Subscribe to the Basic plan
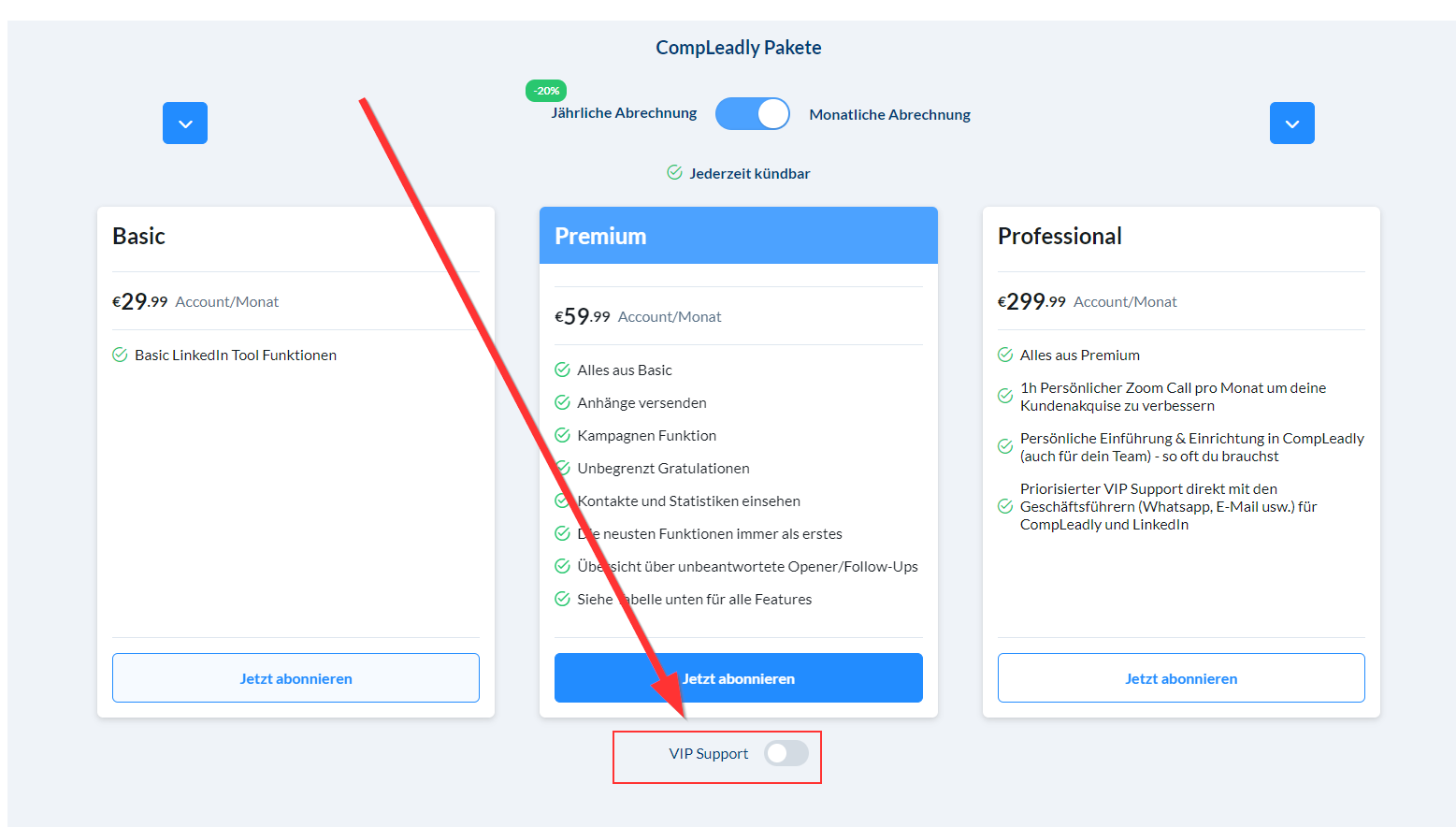Screen dimensions: 1456x827 296,678
